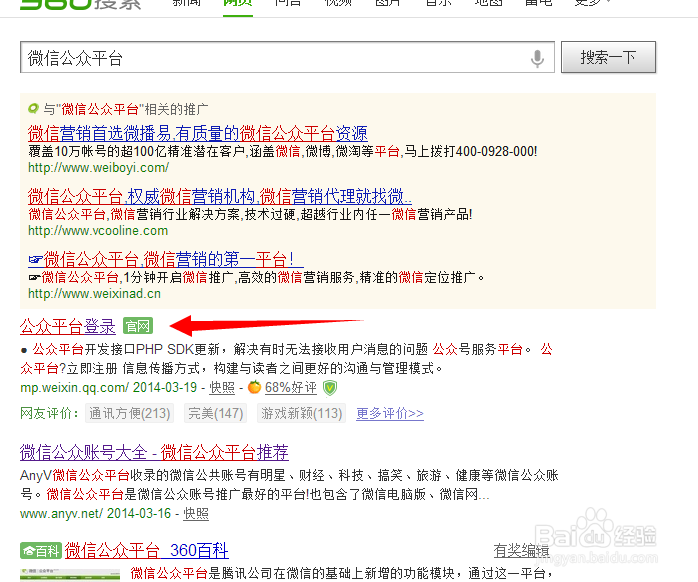Select the 游戏新颖(113) review tag

tap(301, 414)
